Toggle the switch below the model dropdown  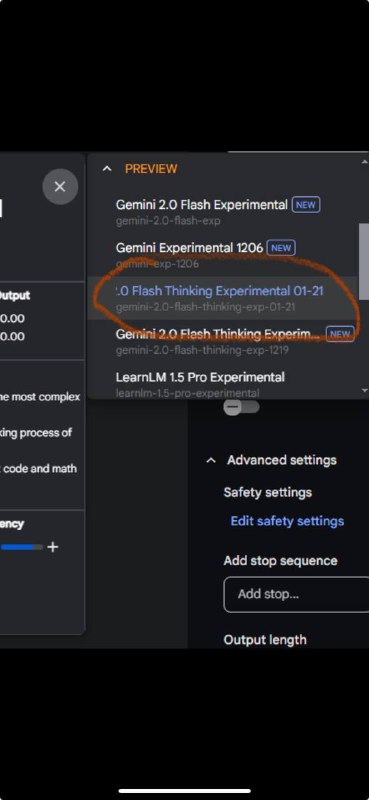pyautogui.click(x=241, y=407)
